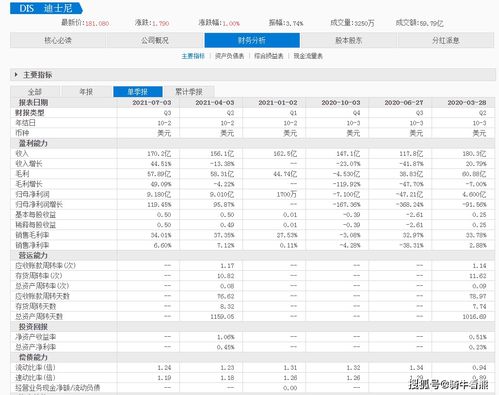Click the 2021-01-02 column header
499x395 pixels.
[x=278, y=103]
